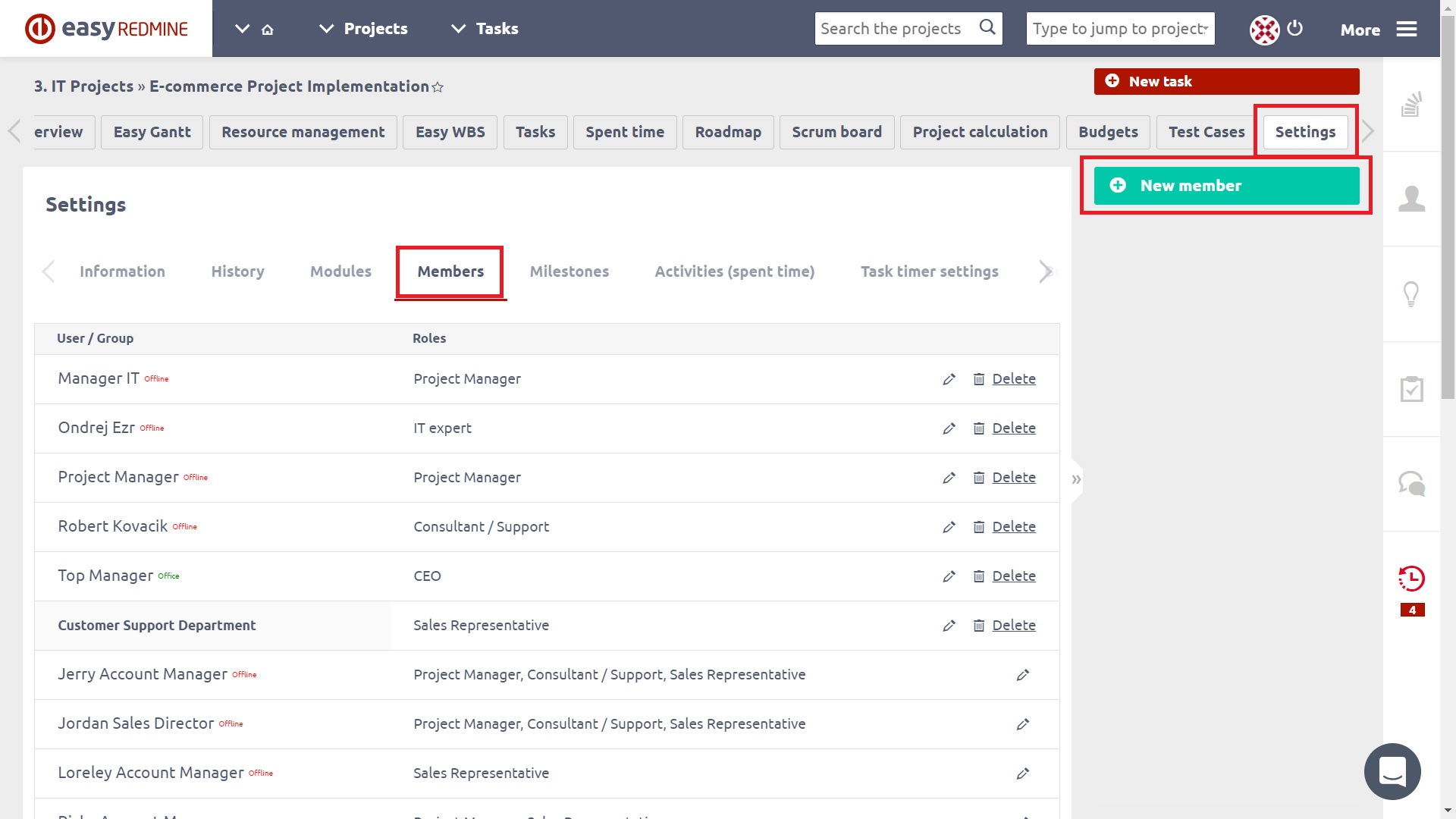Expand settings tabs with right chevron arrow
Screen dimensions: 1456x819
(x=1046, y=271)
